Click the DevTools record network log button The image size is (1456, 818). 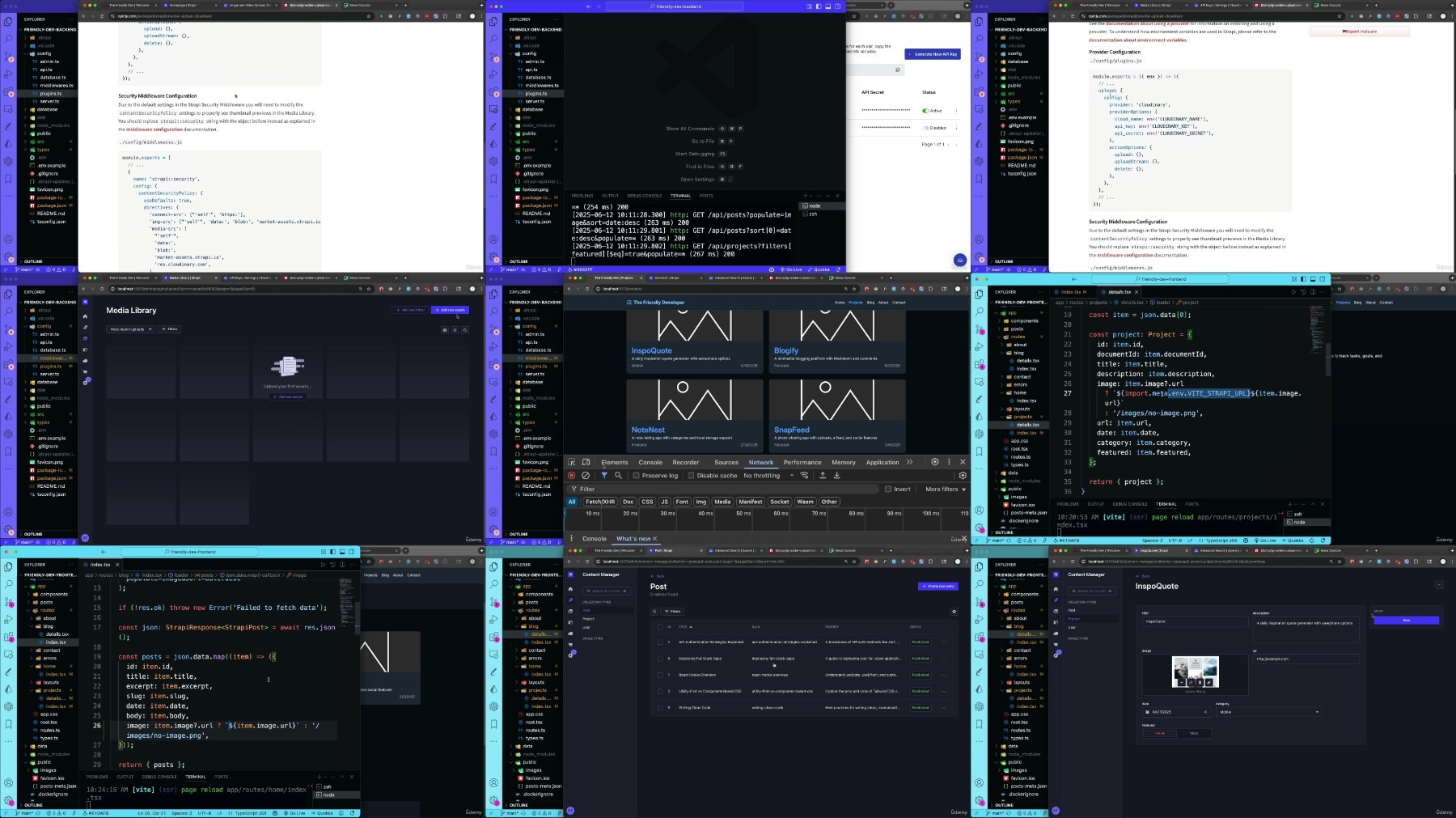click(572, 476)
